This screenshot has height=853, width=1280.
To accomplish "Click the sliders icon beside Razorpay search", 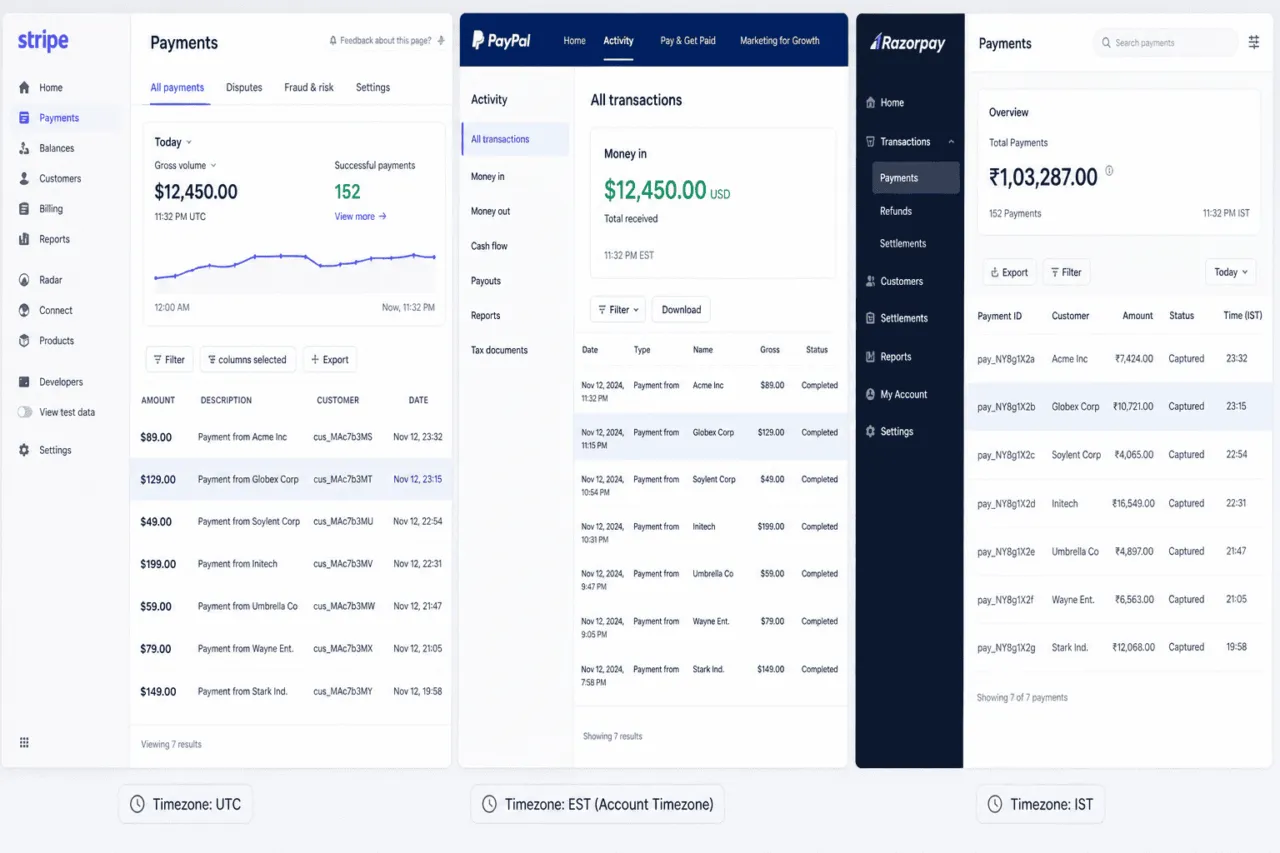I will tap(1254, 43).
